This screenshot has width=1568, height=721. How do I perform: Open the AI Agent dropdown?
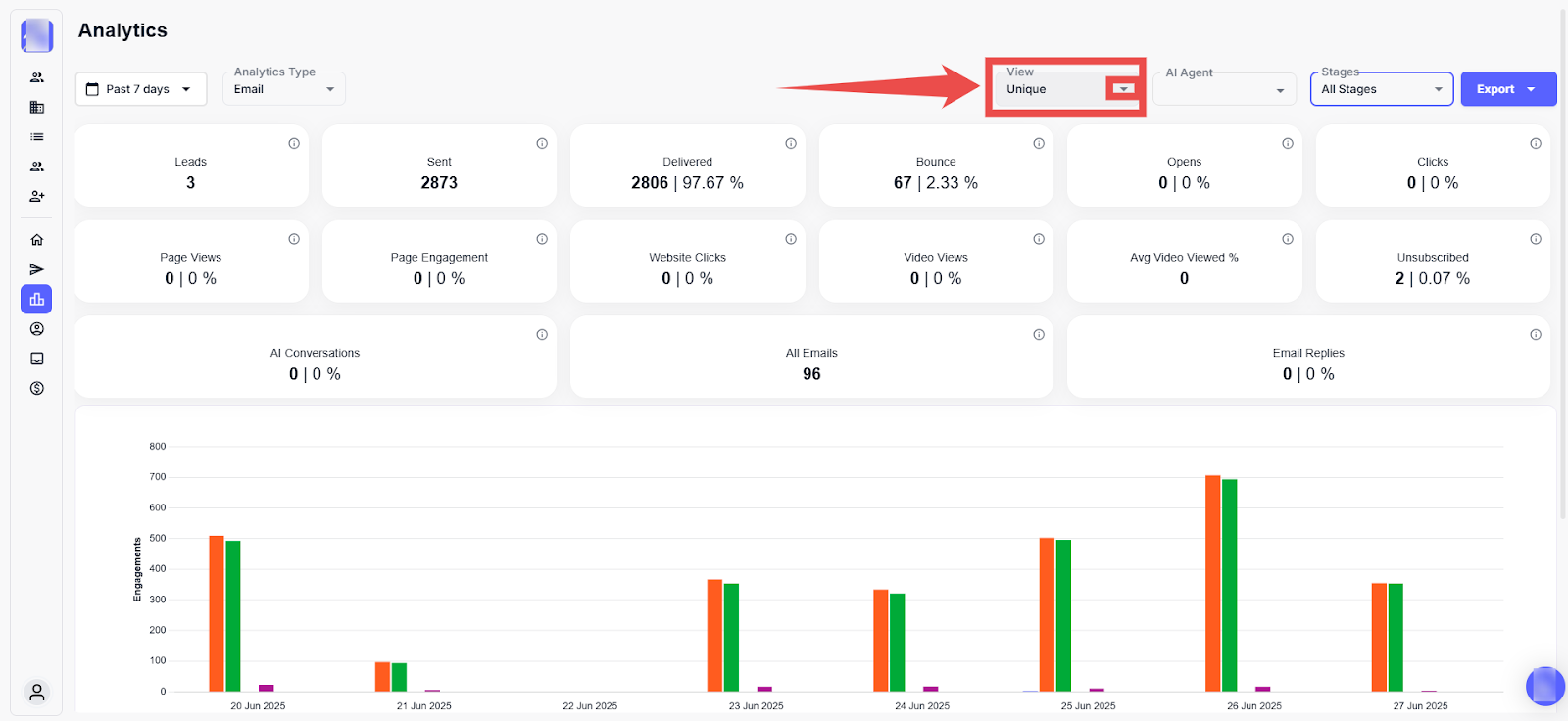pyautogui.click(x=1224, y=89)
